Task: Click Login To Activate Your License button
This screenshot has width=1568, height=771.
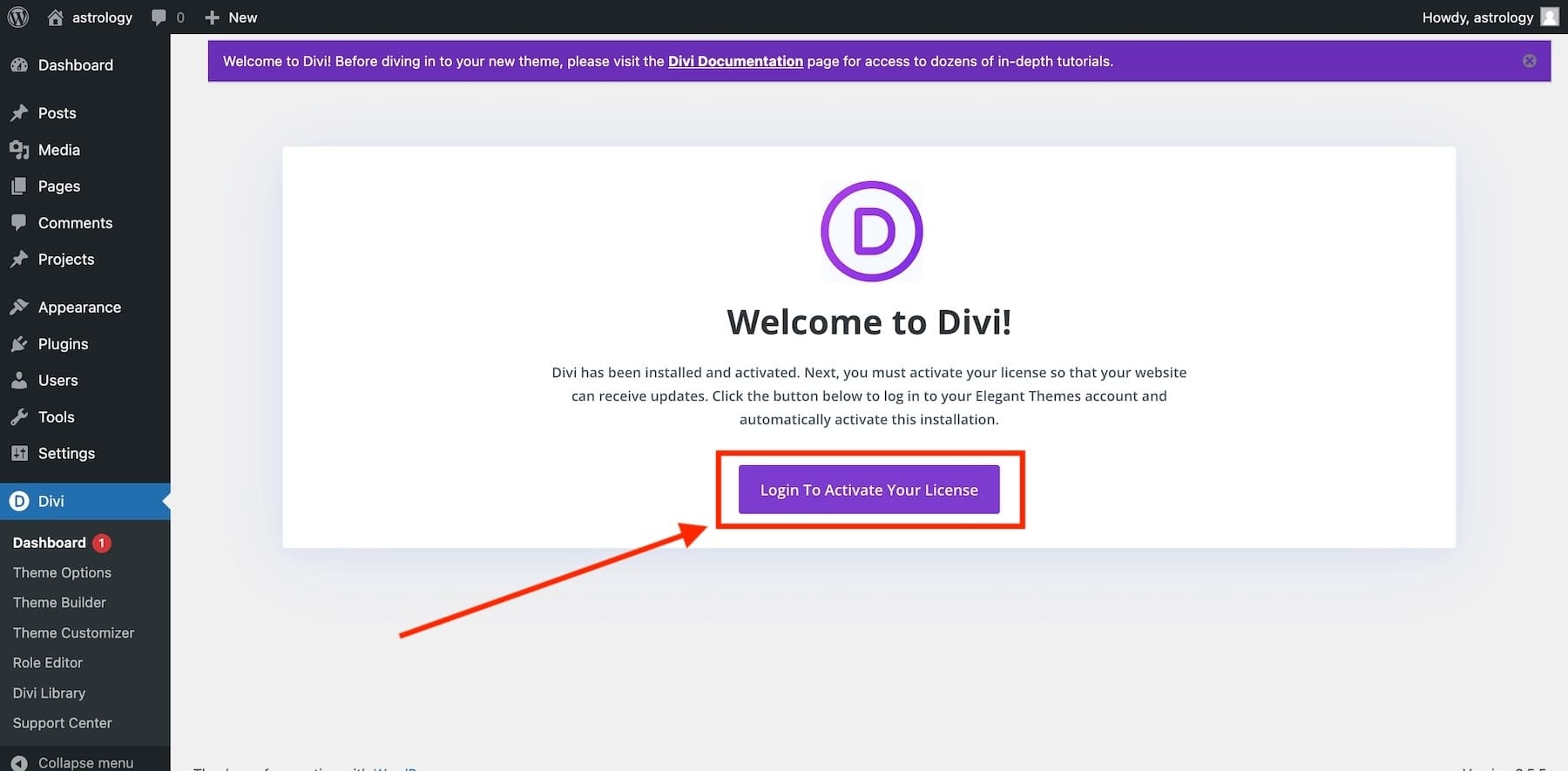Action: (868, 490)
